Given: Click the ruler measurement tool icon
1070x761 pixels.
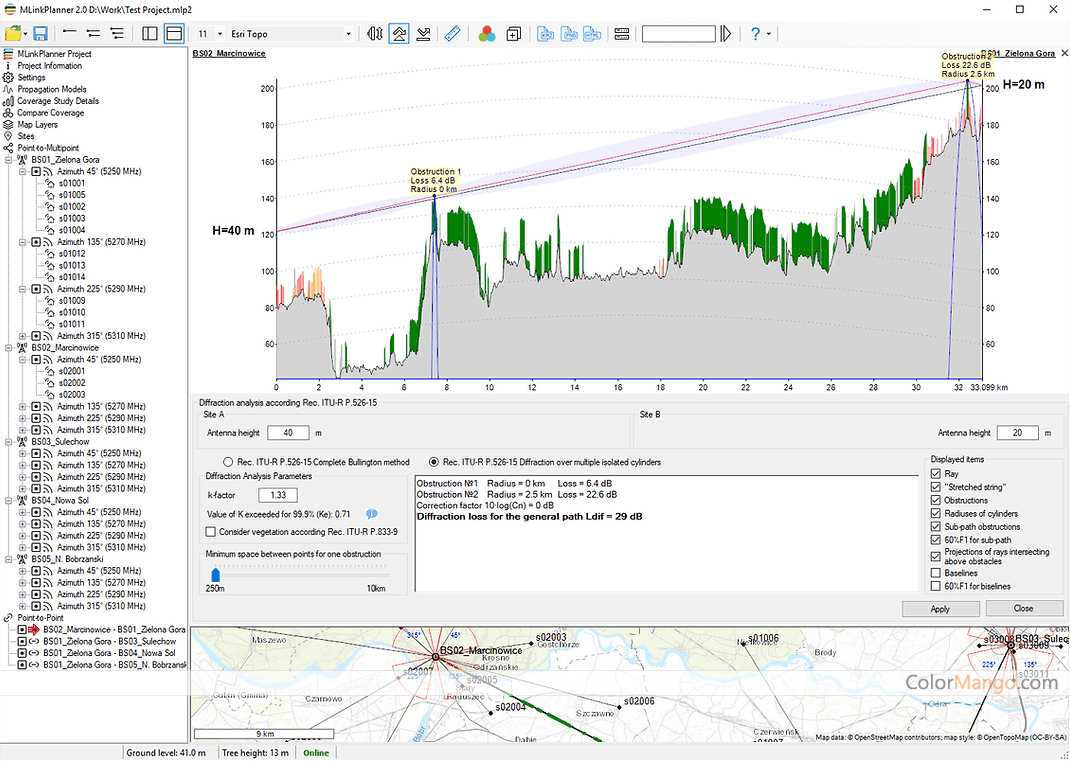Looking at the screenshot, I should [x=451, y=34].
